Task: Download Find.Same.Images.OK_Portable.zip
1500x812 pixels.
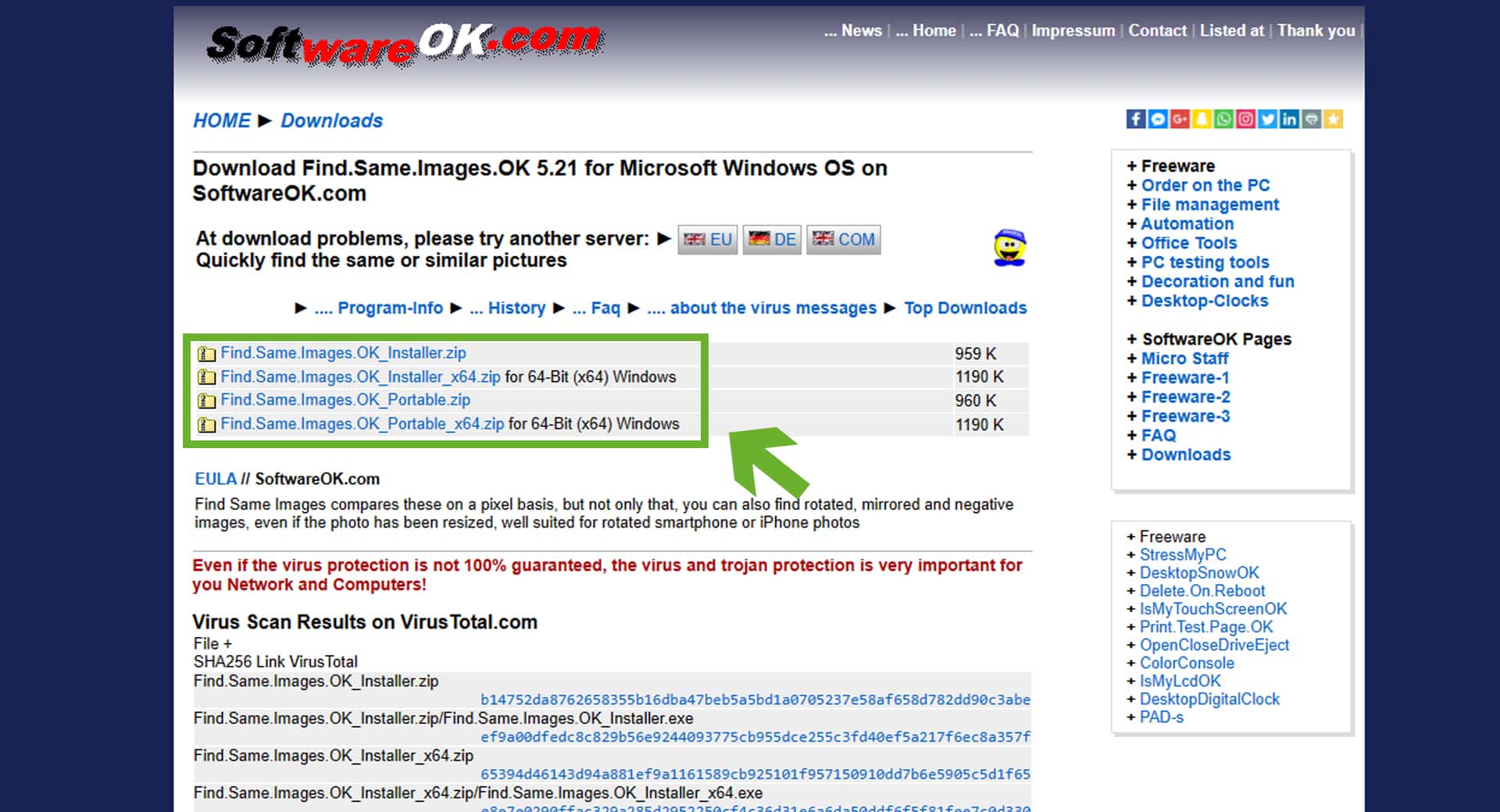Action: [x=345, y=400]
